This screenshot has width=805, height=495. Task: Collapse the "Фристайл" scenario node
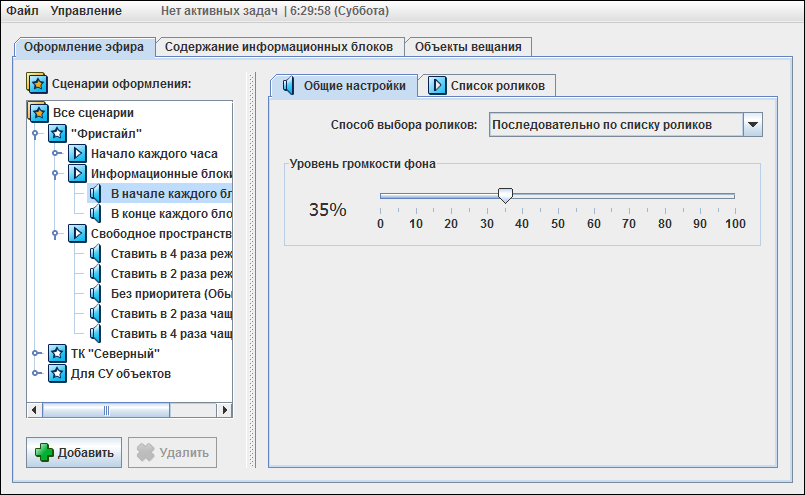(35, 134)
